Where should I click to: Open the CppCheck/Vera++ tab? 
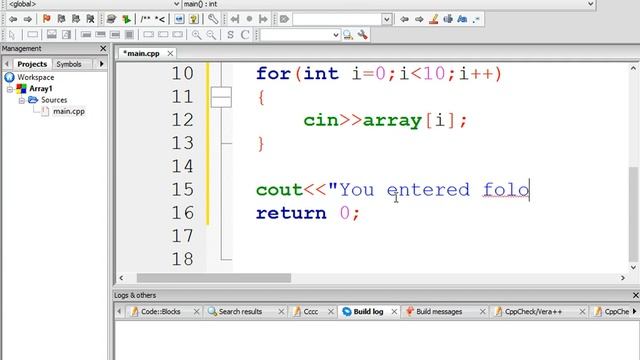pyautogui.click(x=533, y=312)
